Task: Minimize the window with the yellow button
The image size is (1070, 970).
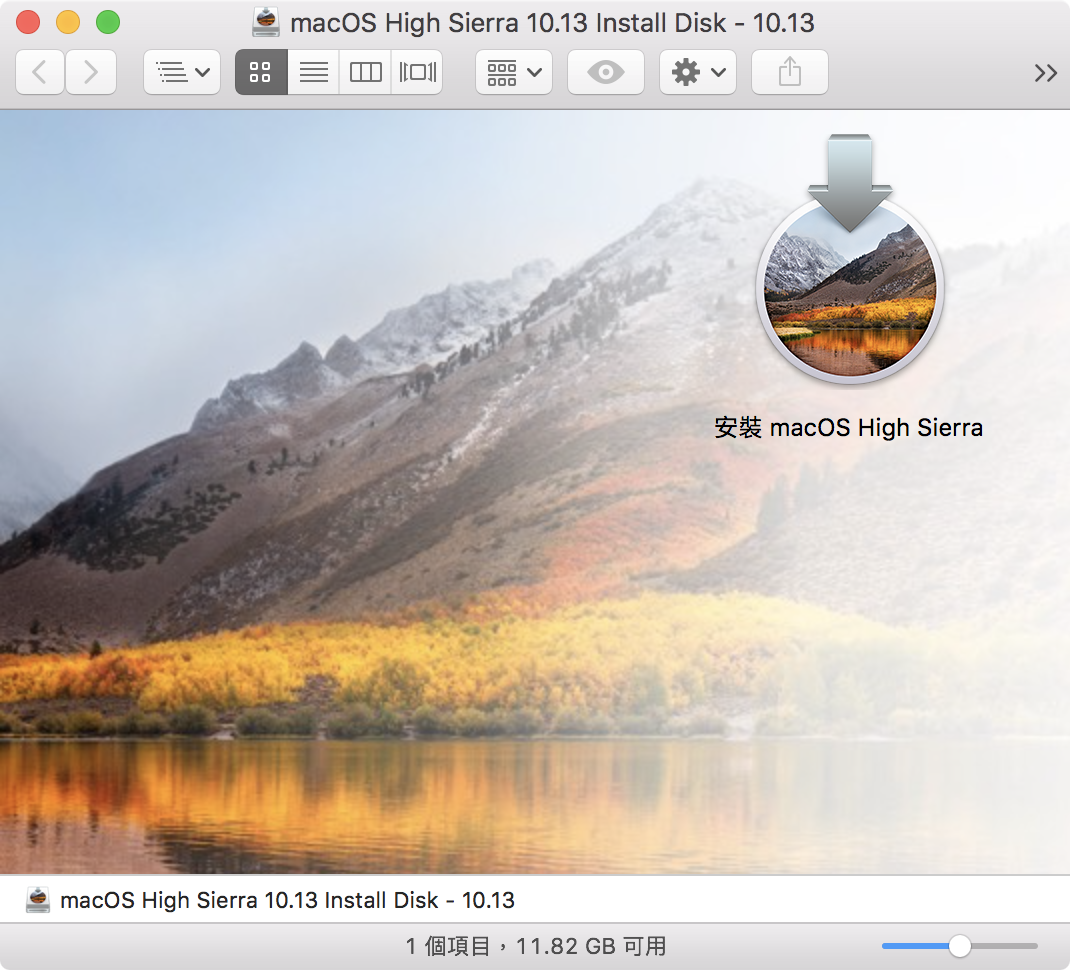Action: [68, 23]
